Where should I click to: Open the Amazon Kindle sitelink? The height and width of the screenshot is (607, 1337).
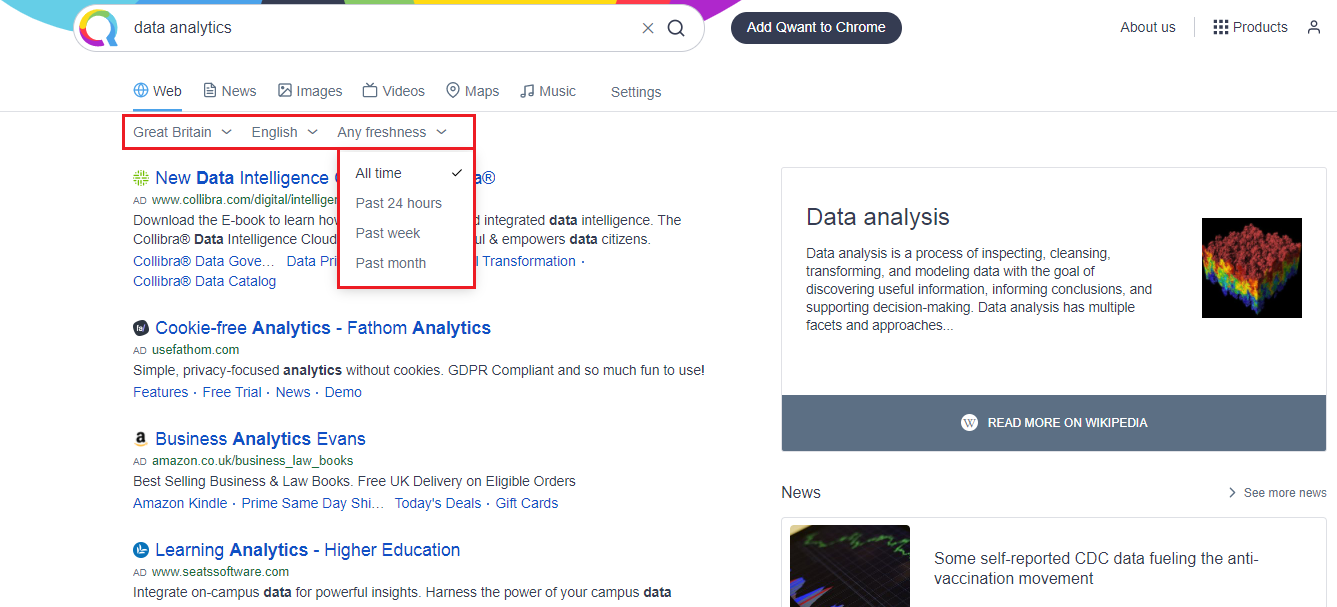(180, 503)
